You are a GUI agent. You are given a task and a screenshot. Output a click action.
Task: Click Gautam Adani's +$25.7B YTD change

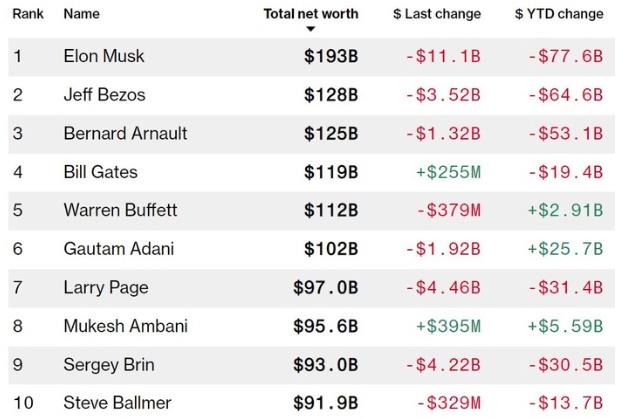click(x=566, y=249)
